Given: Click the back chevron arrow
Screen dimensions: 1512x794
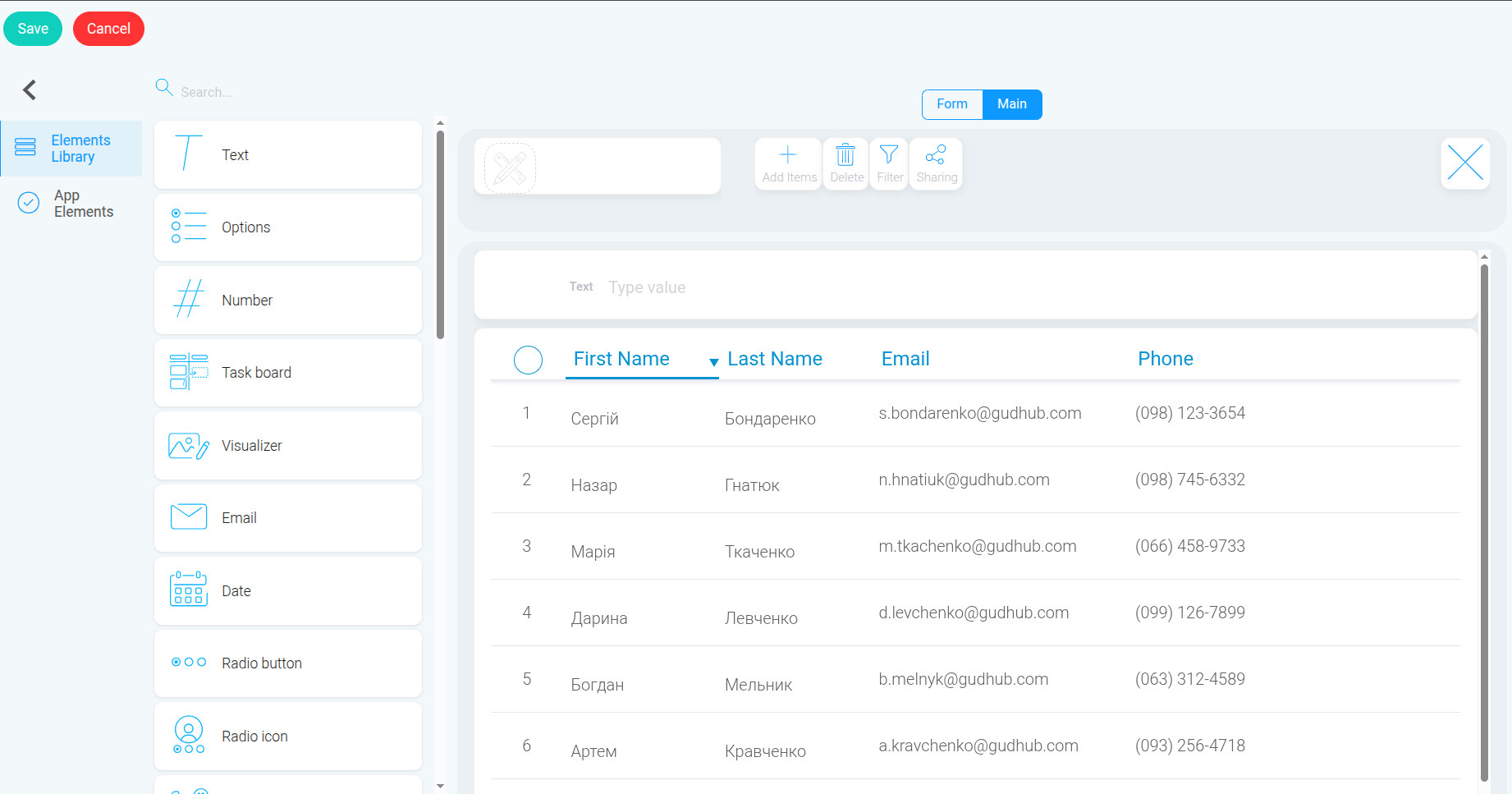Looking at the screenshot, I should pyautogui.click(x=30, y=89).
